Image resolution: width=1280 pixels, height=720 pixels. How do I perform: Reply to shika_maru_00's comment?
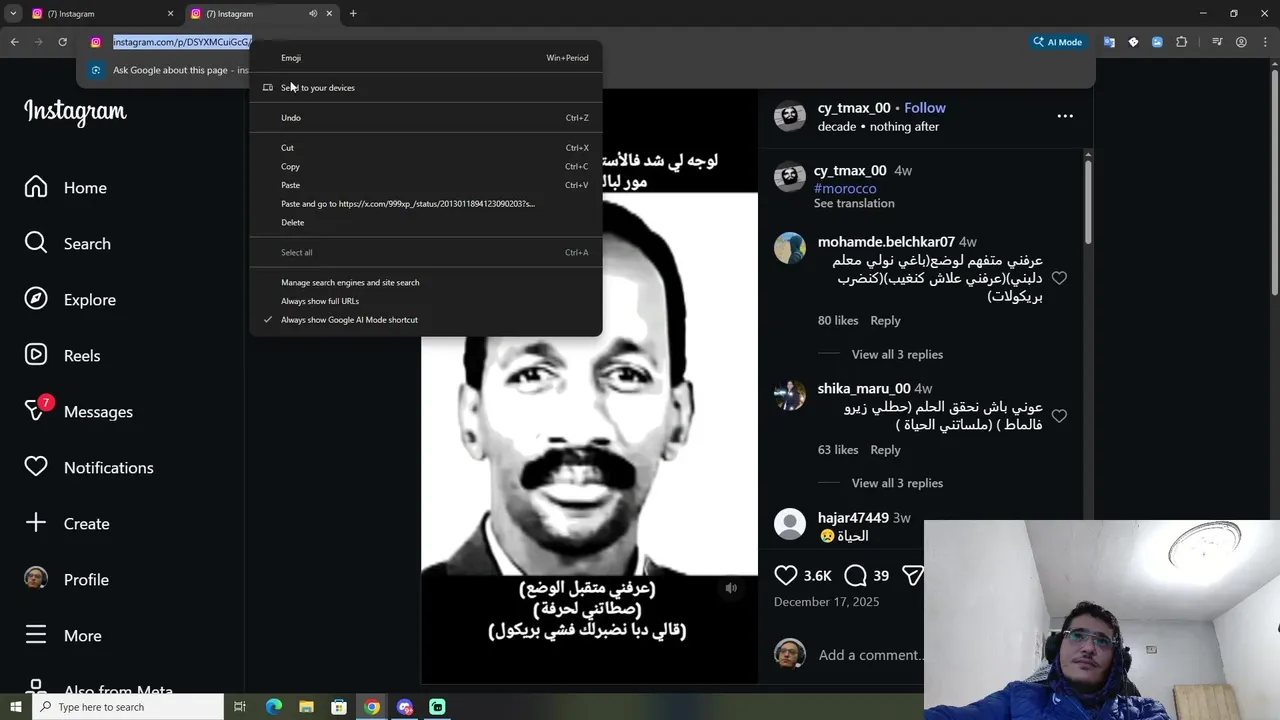[x=885, y=450]
